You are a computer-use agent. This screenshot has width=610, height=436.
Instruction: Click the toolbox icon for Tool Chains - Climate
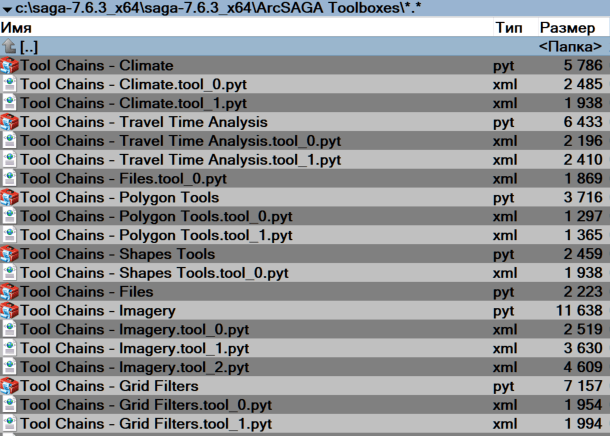click(10, 66)
